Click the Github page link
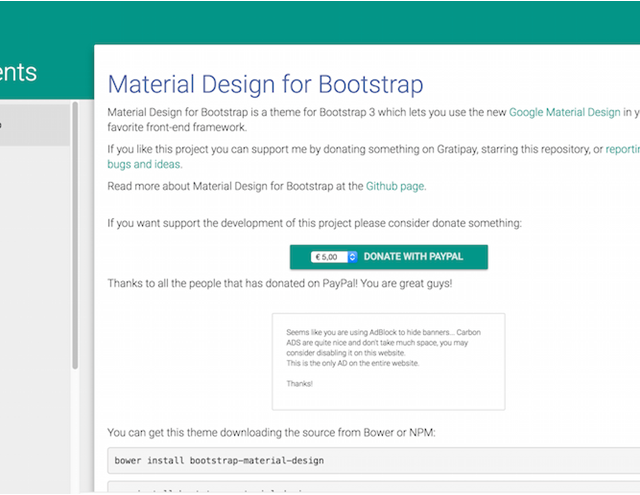The image size is (640, 495). click(x=395, y=186)
